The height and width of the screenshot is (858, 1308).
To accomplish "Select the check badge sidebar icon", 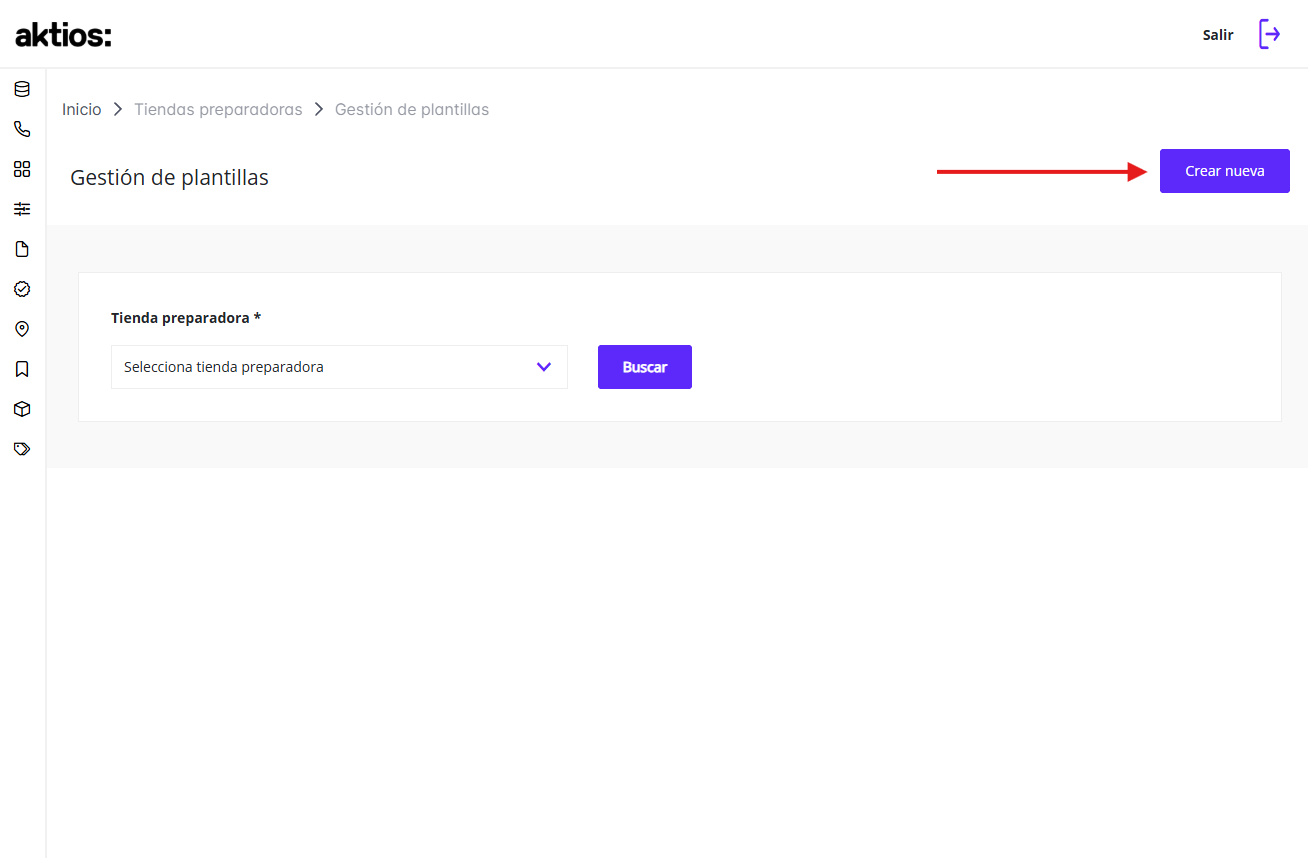I will coord(22,289).
